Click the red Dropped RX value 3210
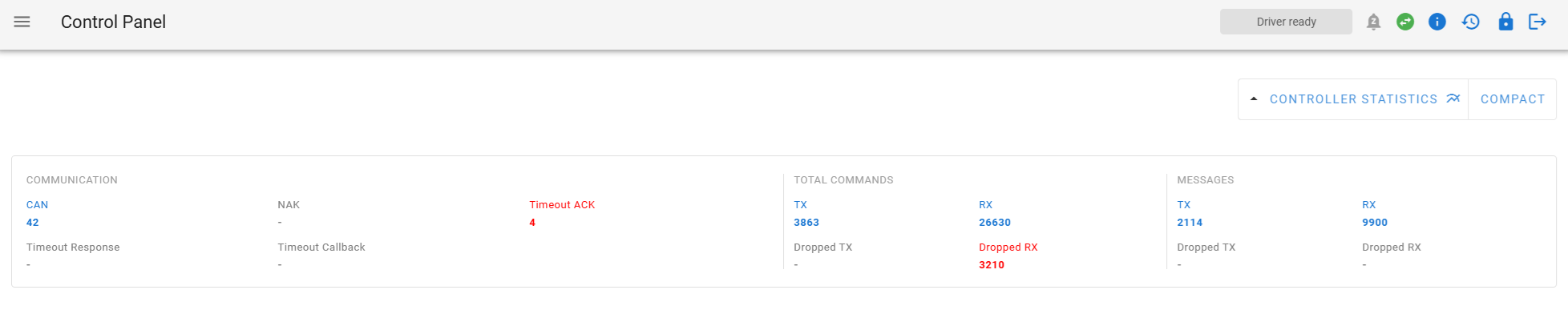The height and width of the screenshot is (326, 1568). coord(992,265)
